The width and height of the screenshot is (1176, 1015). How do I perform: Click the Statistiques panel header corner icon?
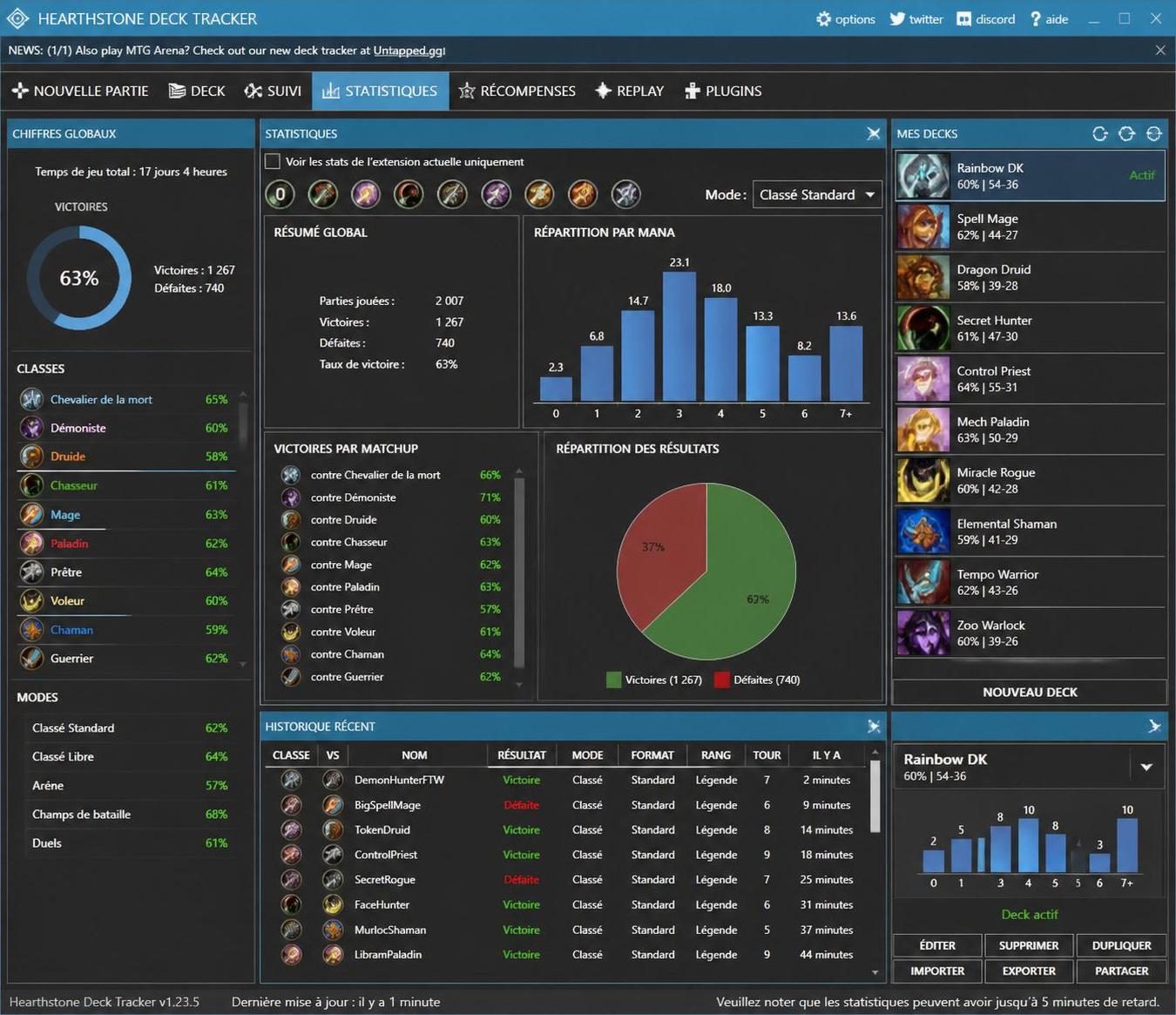point(873,133)
